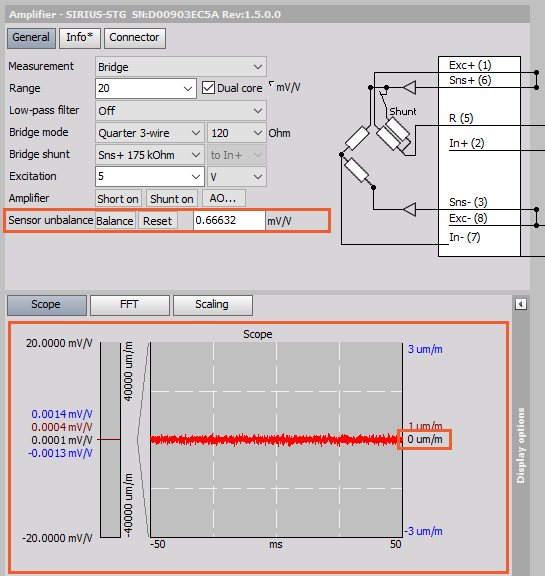This screenshot has height=576, width=545.
Task: Switch to the Connector tab
Action: coord(135,38)
